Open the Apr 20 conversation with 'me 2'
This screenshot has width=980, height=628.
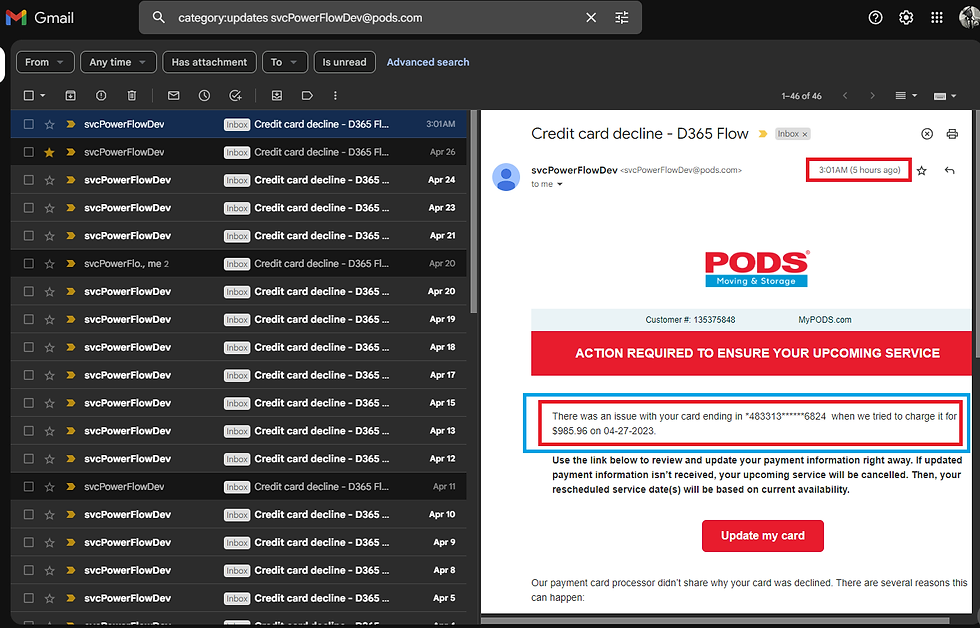tap(238, 264)
